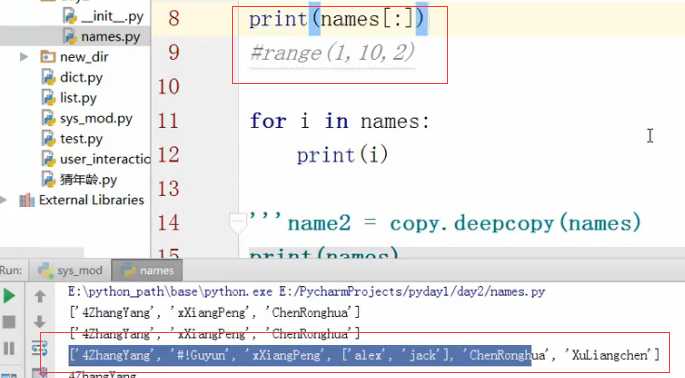685x378 pixels.
Task: Open dict.py from project tree
Action: [x=81, y=77]
